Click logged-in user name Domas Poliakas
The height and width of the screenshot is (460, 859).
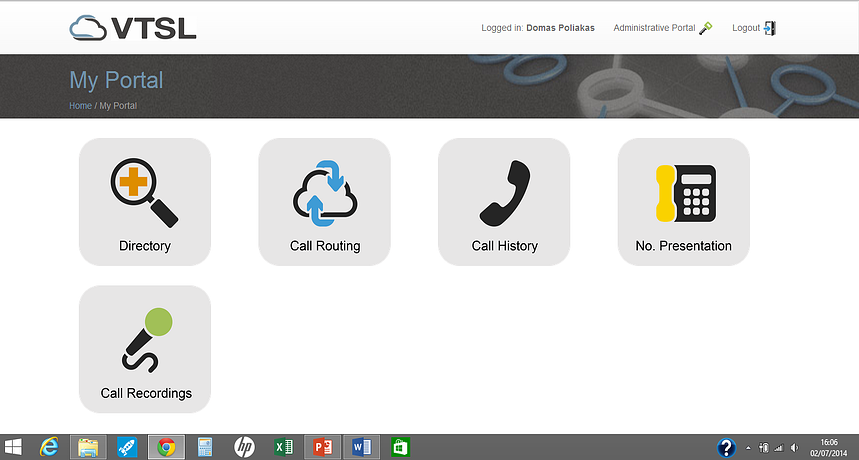[560, 28]
